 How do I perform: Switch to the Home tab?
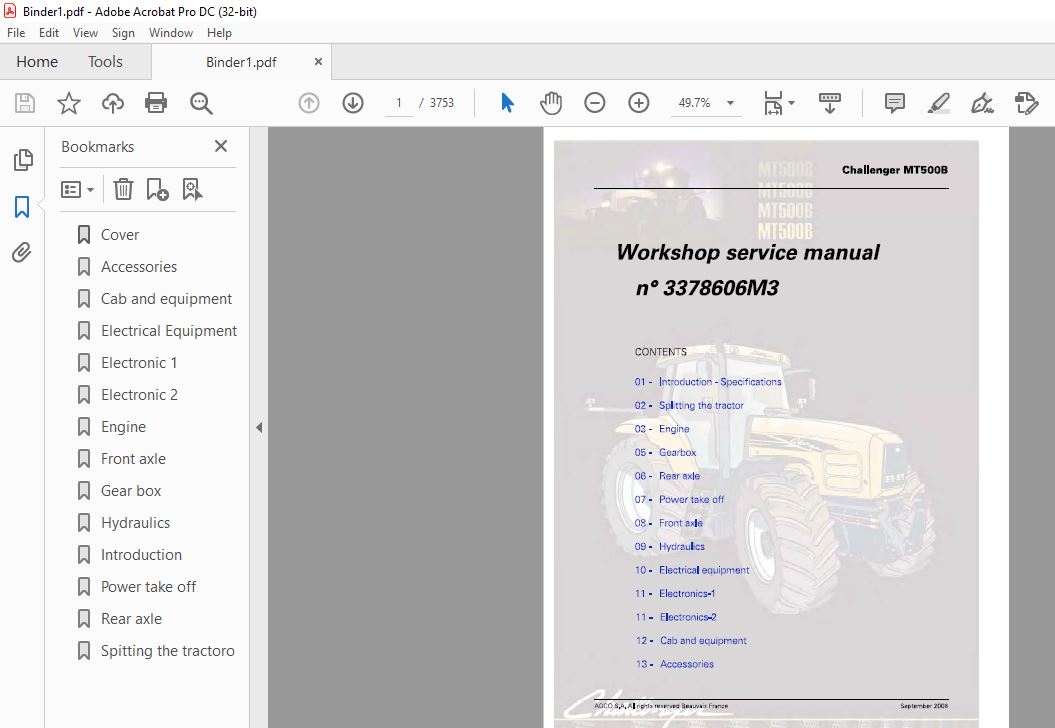pyautogui.click(x=37, y=62)
